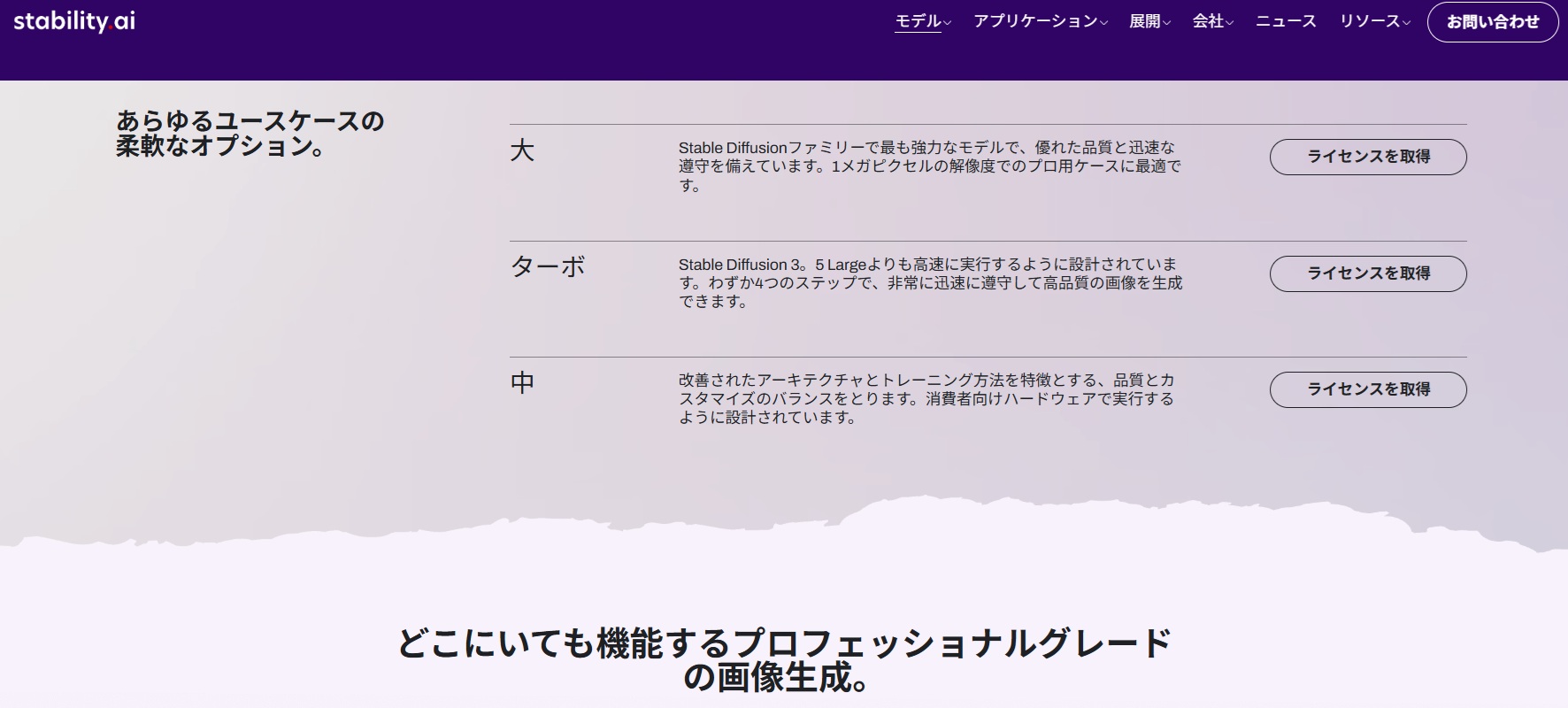Expand the chevron next to 会社
Screen dimensions: 1568x708
coord(1229,23)
